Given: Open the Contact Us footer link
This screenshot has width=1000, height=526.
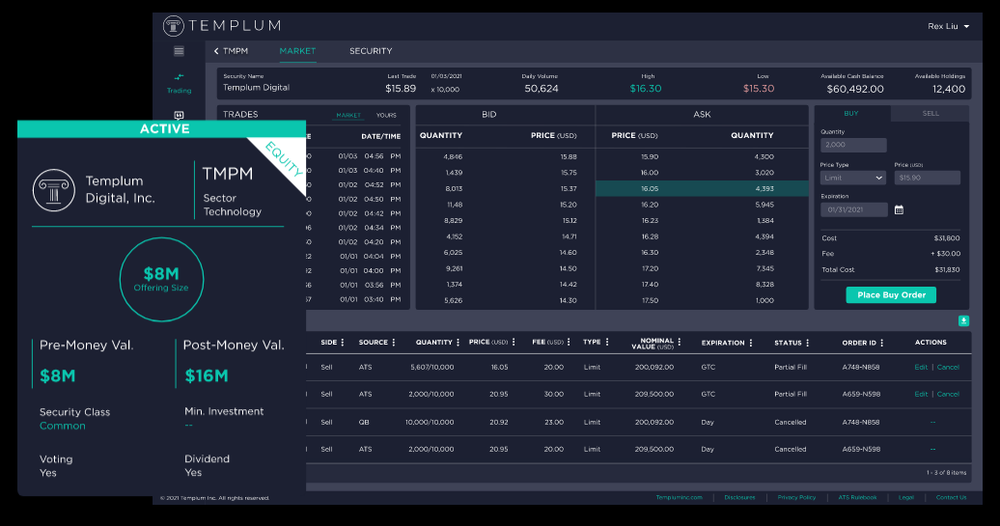Looking at the screenshot, I should point(951,497).
